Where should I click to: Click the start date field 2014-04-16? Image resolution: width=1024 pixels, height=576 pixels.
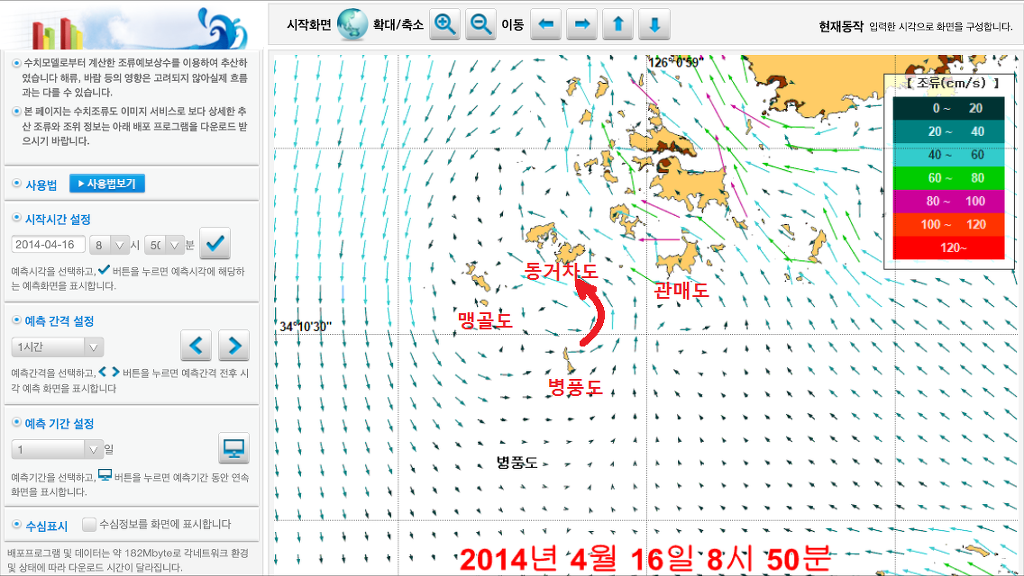point(48,244)
